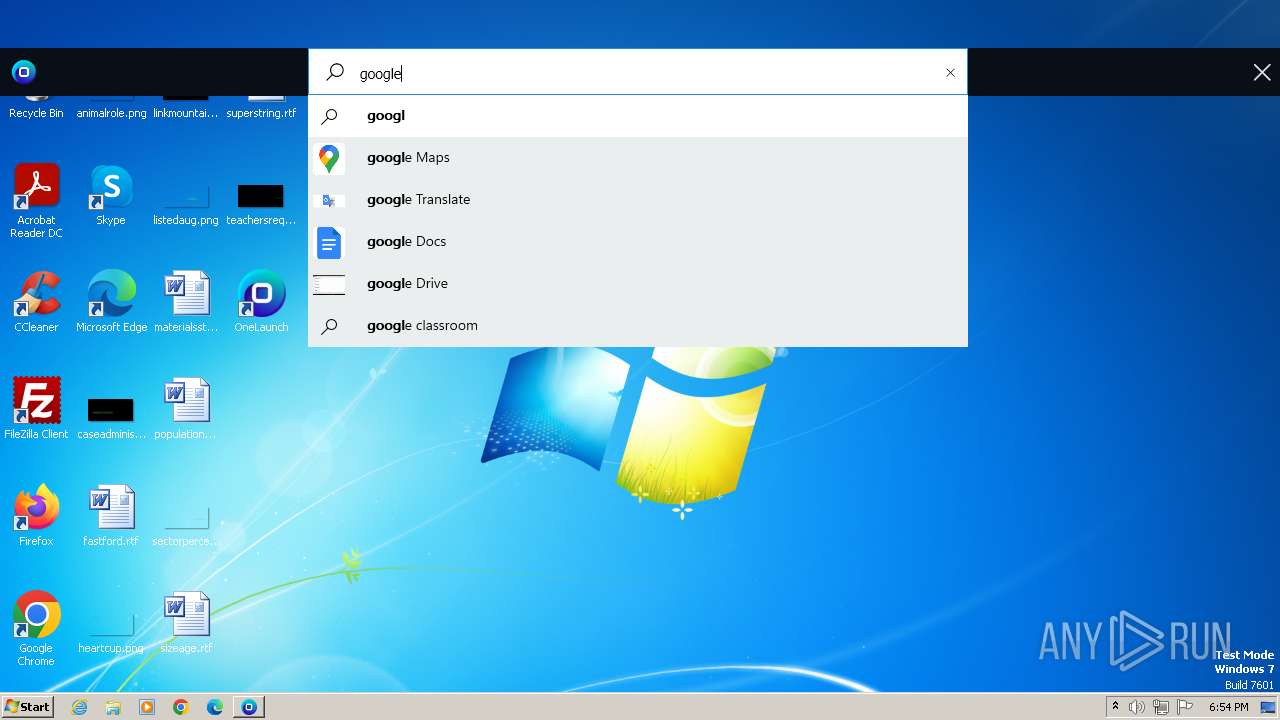Close the OneLaunch search bar
Viewport: 1280px width, 720px height.
coord(1262,72)
